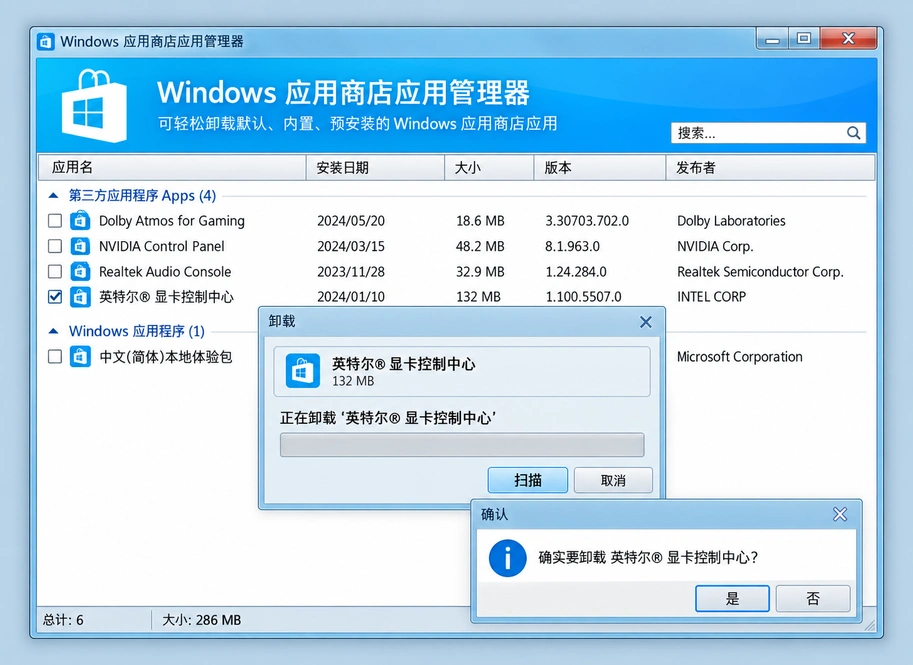Confirm uninstall with the 是 button

[732, 599]
